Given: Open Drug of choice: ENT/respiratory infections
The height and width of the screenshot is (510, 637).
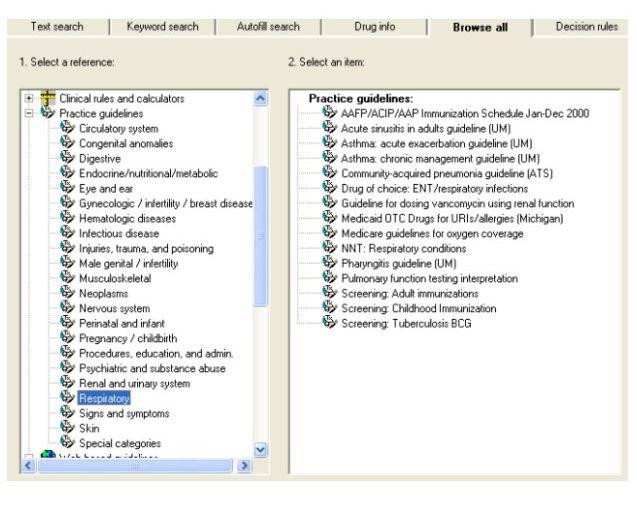Looking at the screenshot, I should pos(434,189).
